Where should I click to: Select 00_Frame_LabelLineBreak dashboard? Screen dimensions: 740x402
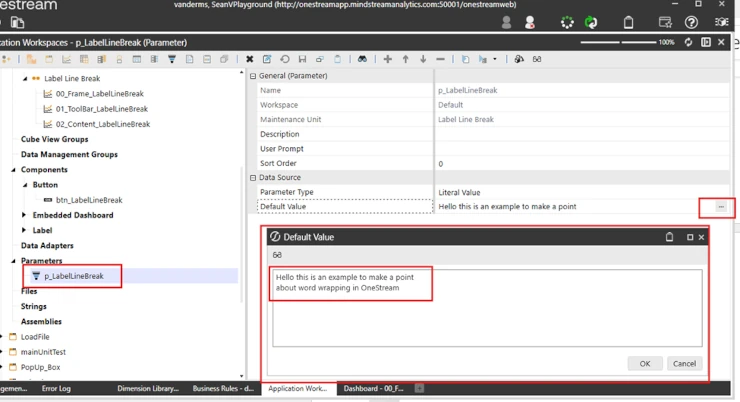point(100,94)
